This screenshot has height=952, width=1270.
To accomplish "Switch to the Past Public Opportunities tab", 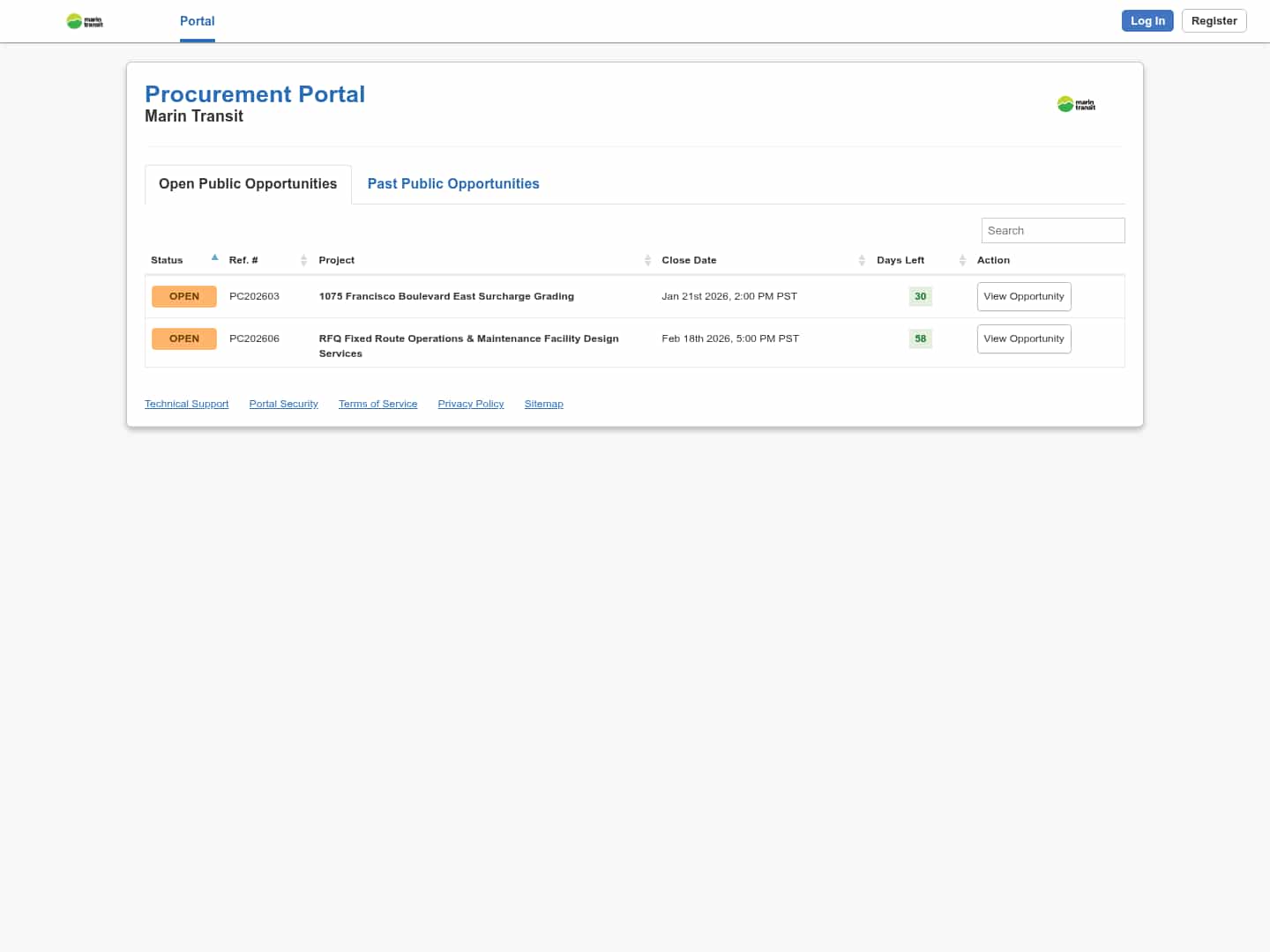I will [x=453, y=183].
